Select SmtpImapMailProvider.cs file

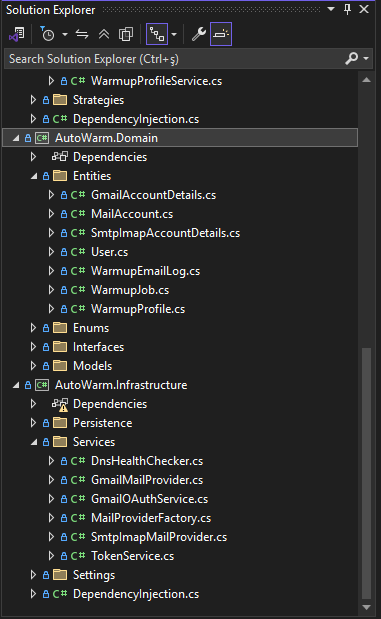pyautogui.click(x=159, y=537)
